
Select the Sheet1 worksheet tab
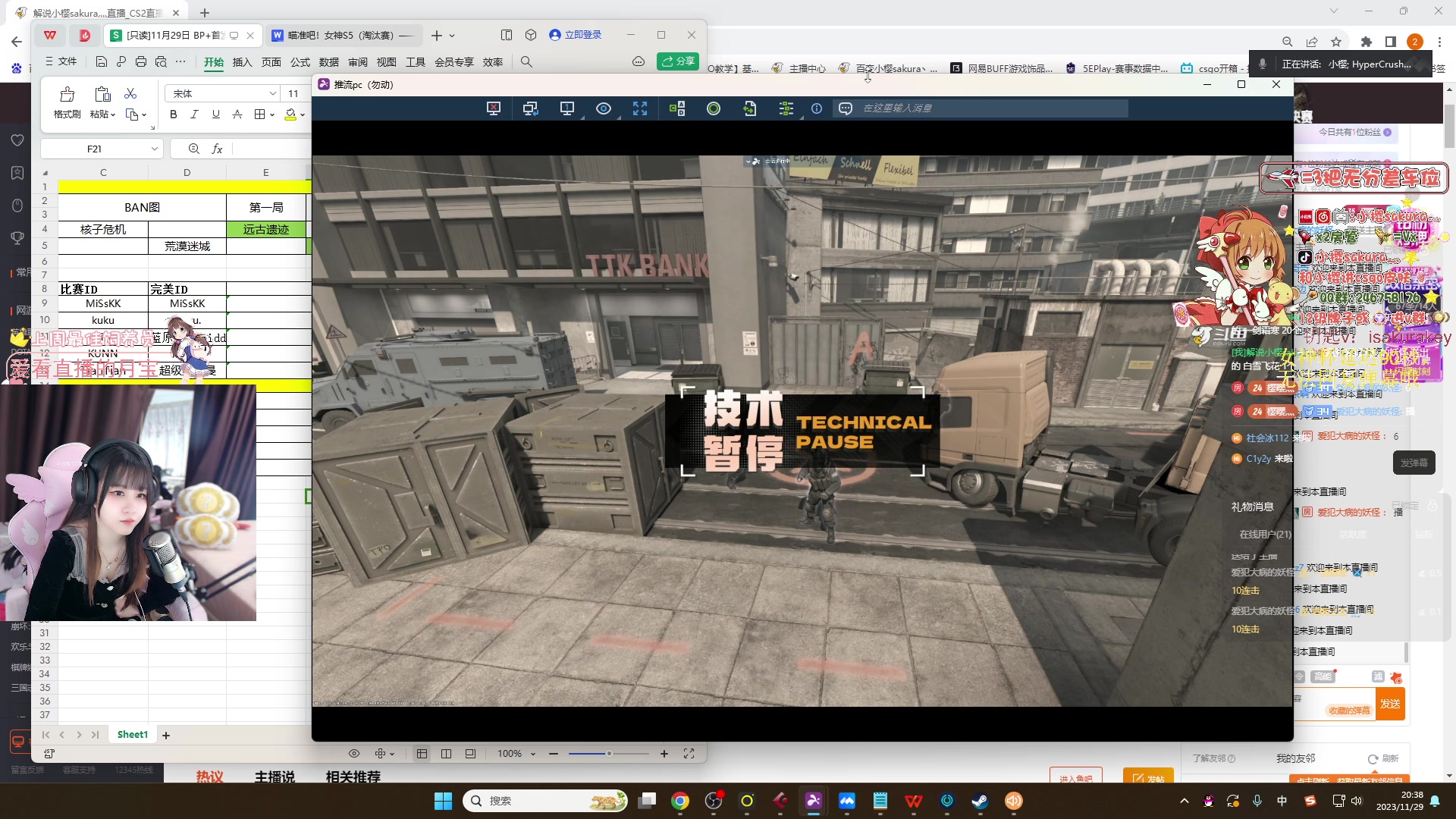tap(132, 734)
